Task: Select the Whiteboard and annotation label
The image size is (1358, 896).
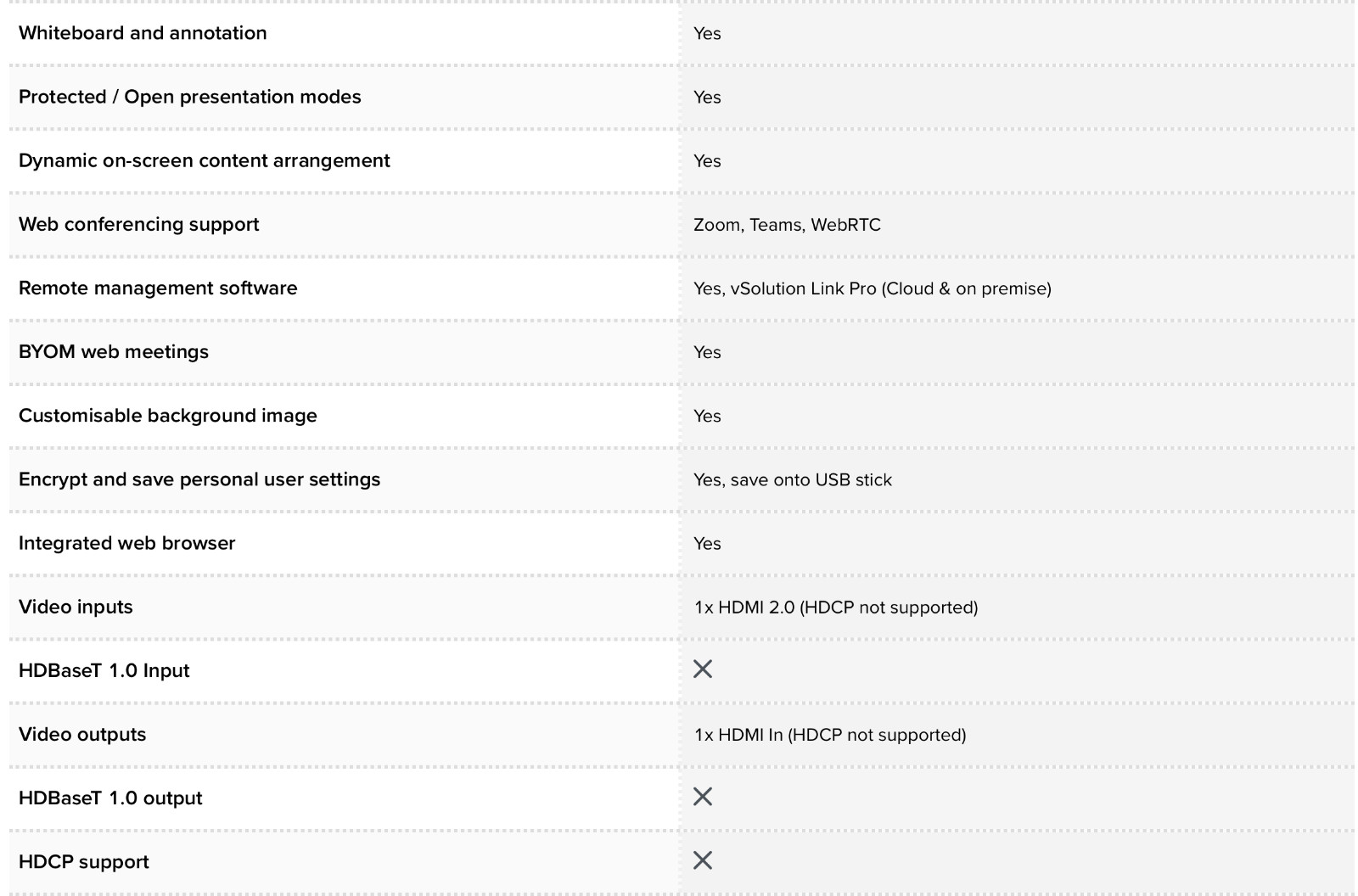Action: (x=143, y=33)
